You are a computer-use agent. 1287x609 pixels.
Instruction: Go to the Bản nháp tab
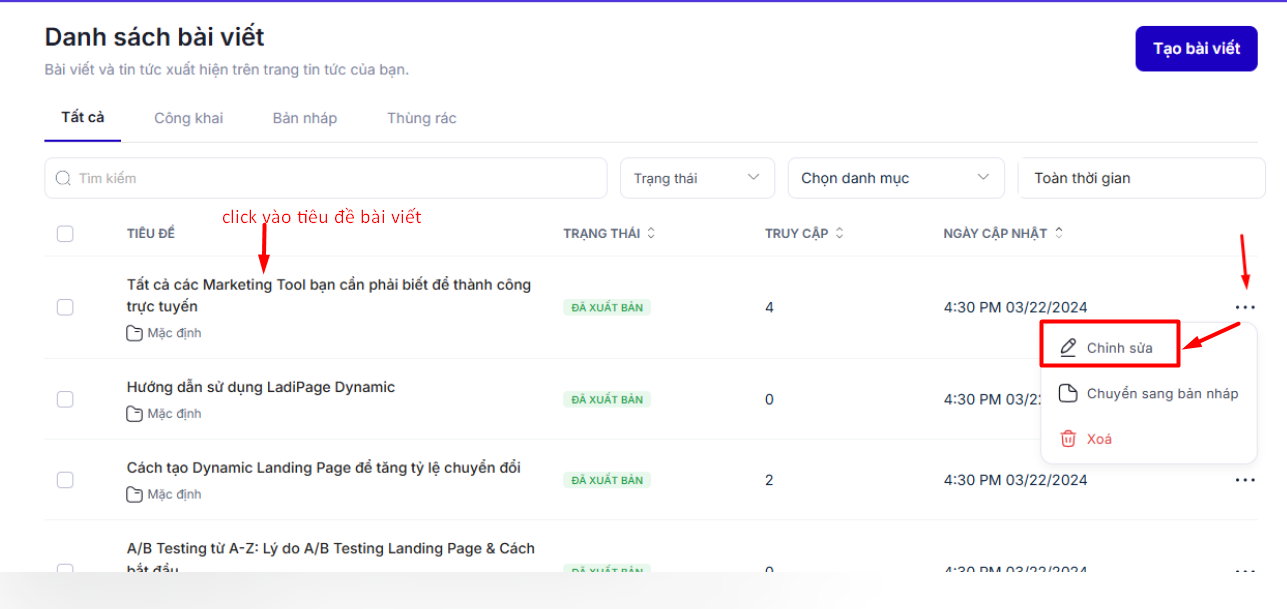(305, 118)
